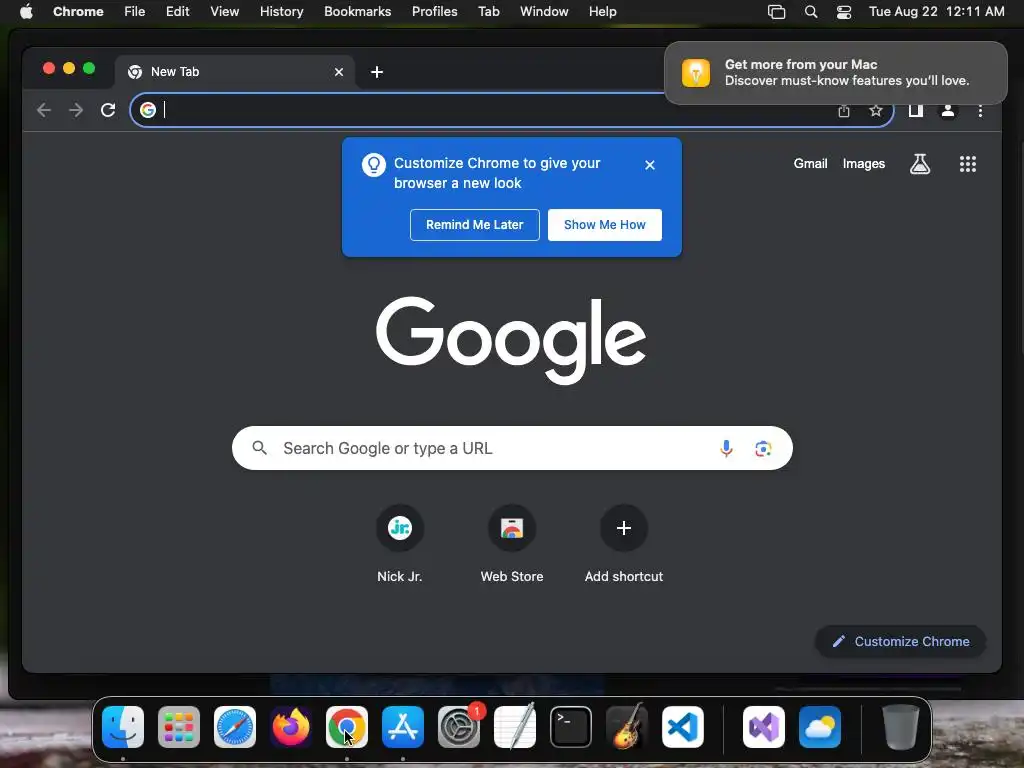Launch Terminal from the dock
This screenshot has height=768, width=1024.
571,727
